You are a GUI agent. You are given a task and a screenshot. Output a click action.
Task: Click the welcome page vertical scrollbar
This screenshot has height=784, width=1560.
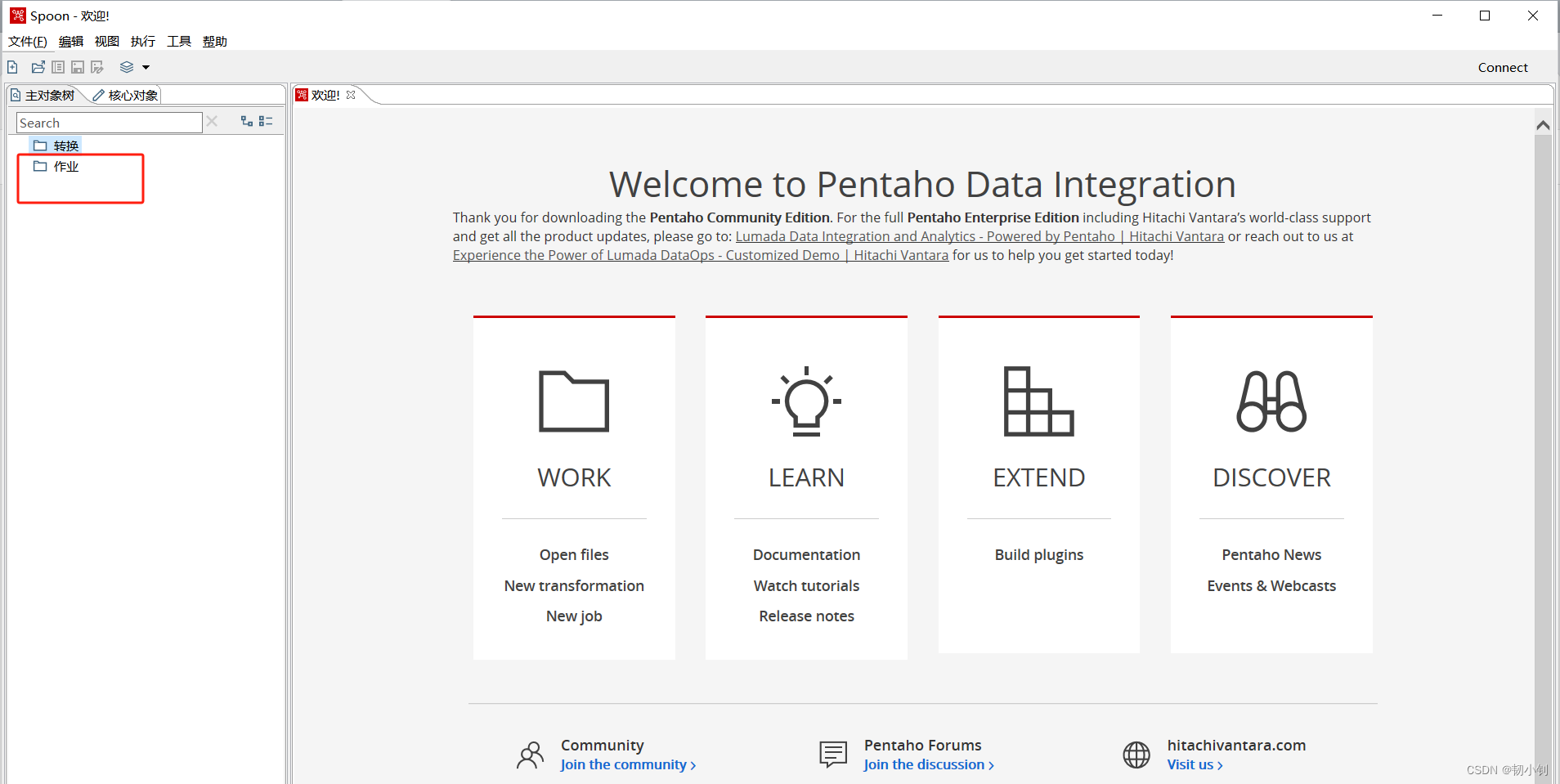tap(1543, 458)
